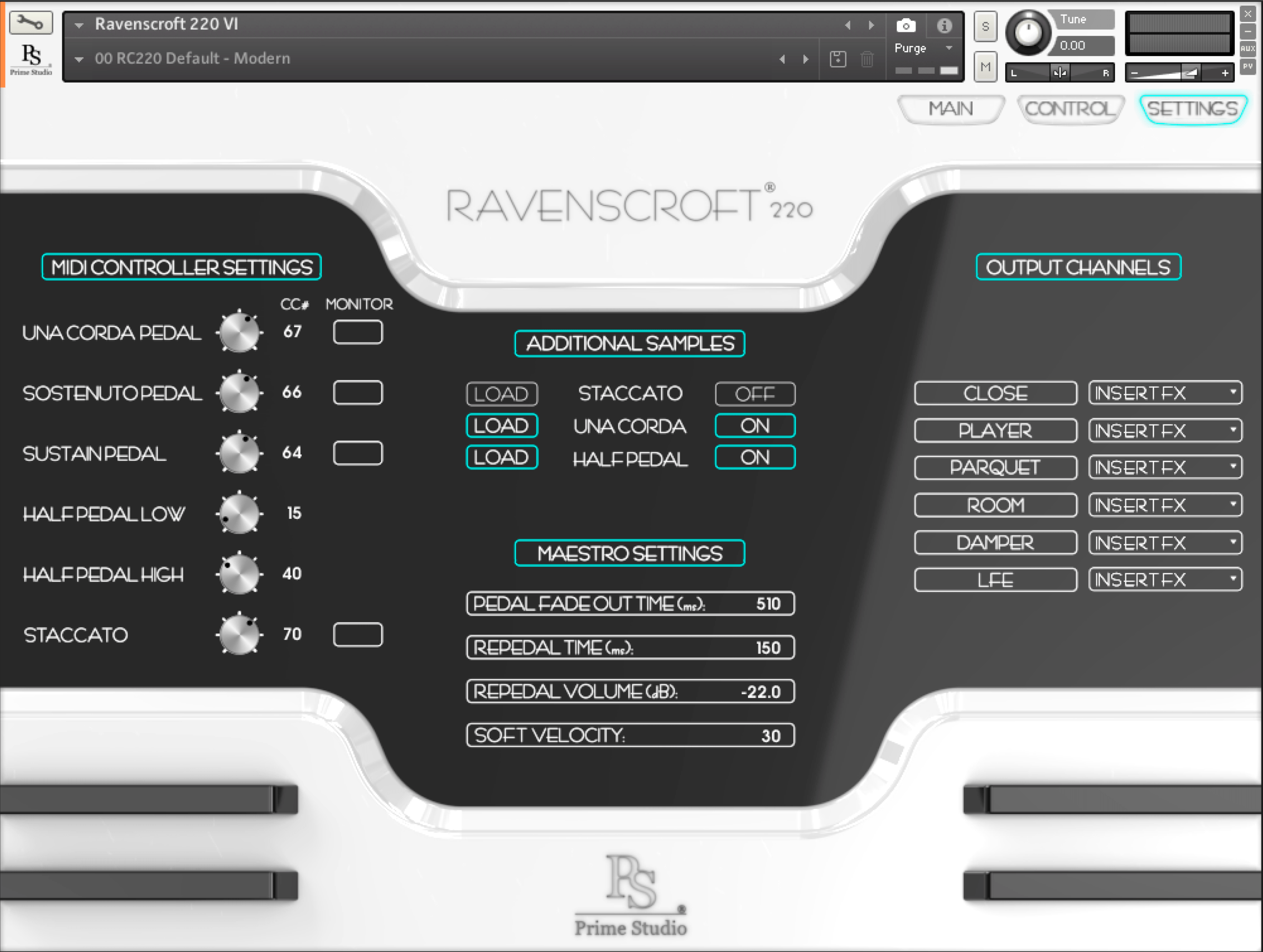Select next instrument with right arrow
This screenshot has height=952, width=1263.
871,25
